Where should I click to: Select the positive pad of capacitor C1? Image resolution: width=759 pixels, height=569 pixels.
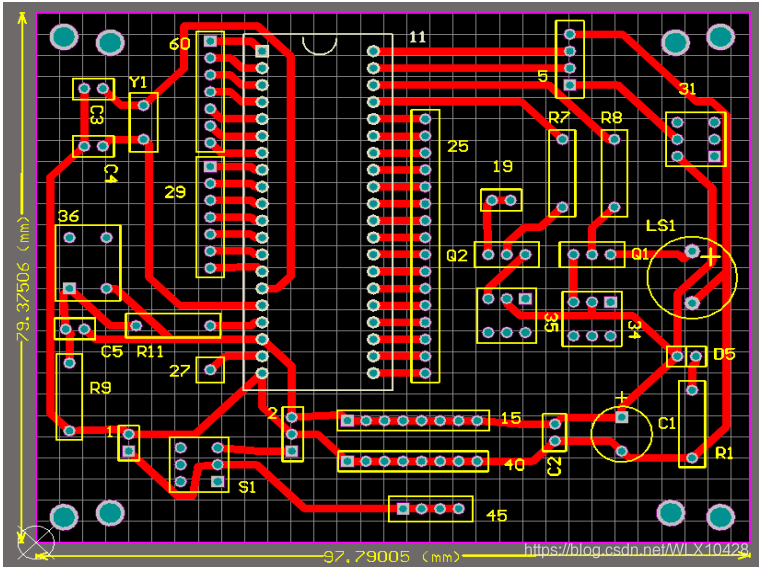[622, 416]
